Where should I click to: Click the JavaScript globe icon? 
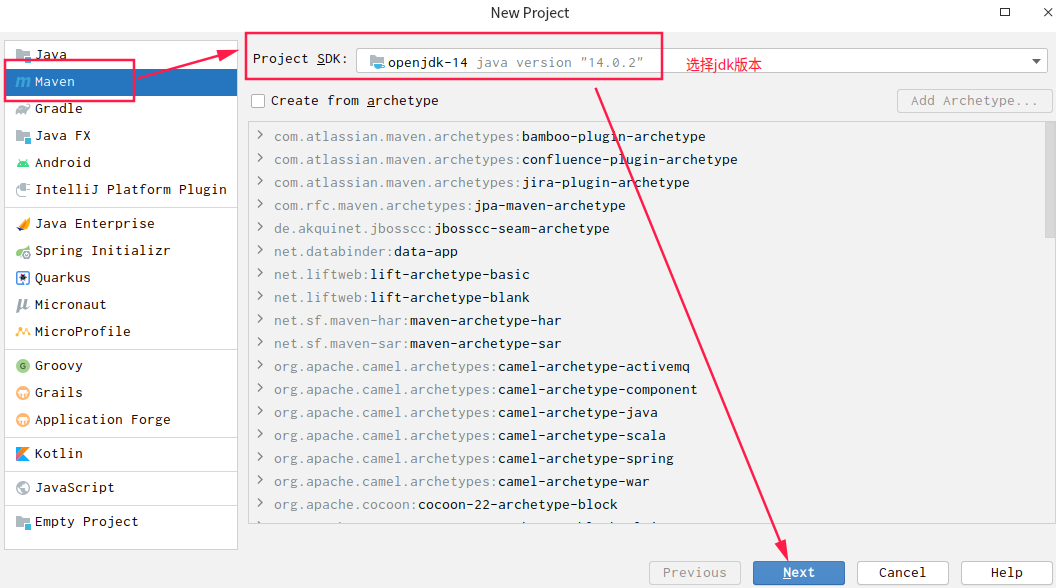click(x=23, y=488)
